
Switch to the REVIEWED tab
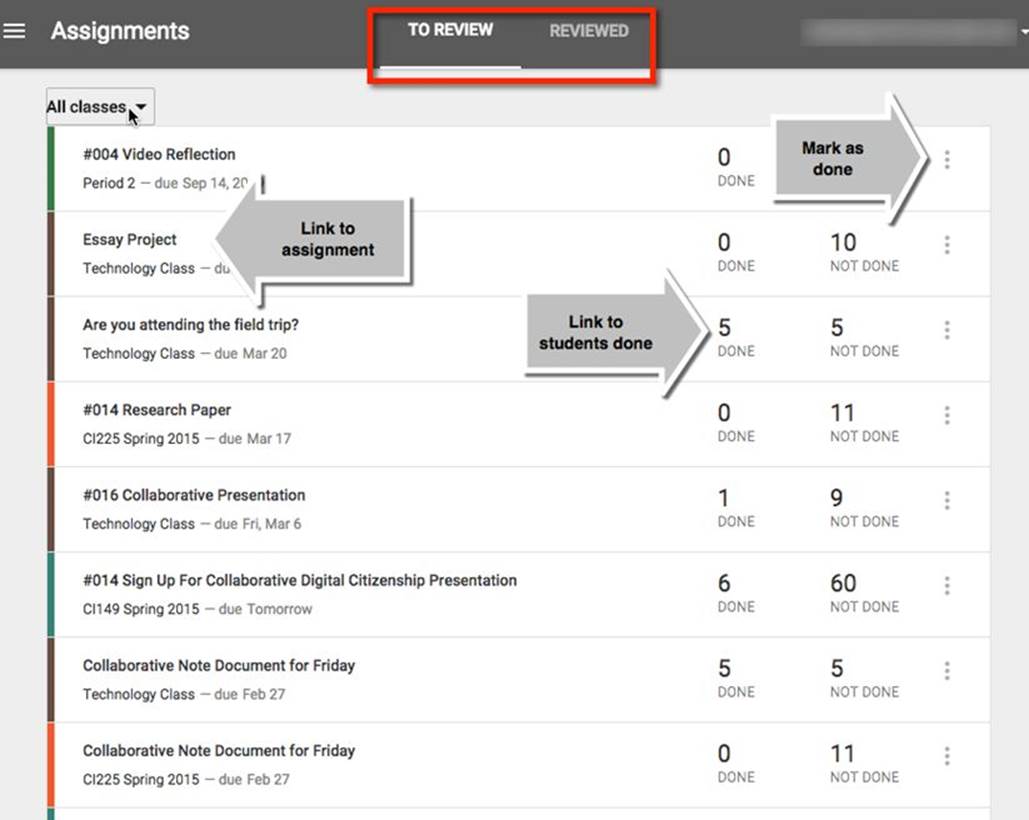[589, 31]
